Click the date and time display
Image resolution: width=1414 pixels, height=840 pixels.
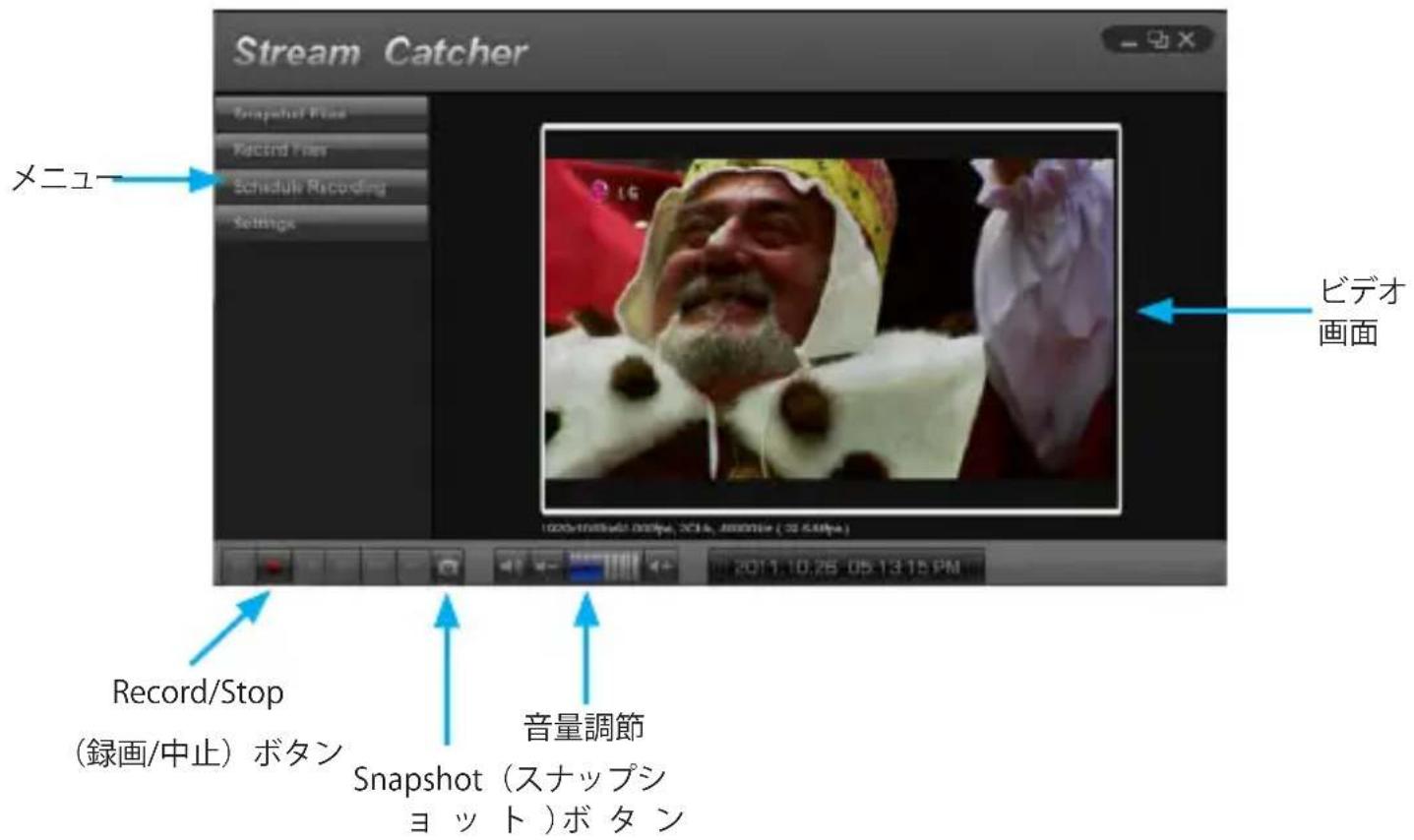click(846, 568)
